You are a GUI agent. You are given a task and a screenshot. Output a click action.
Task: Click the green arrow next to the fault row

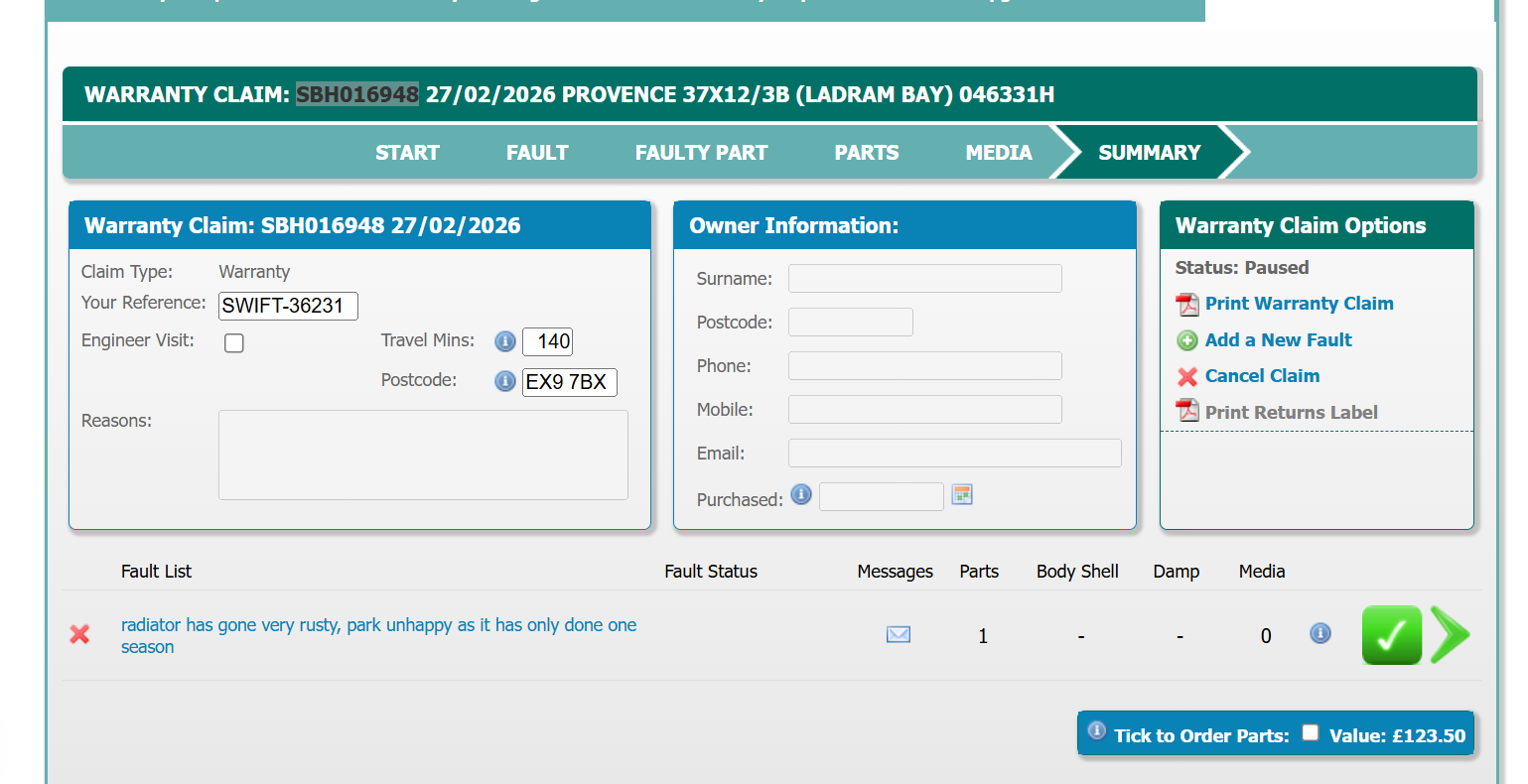(x=1450, y=635)
